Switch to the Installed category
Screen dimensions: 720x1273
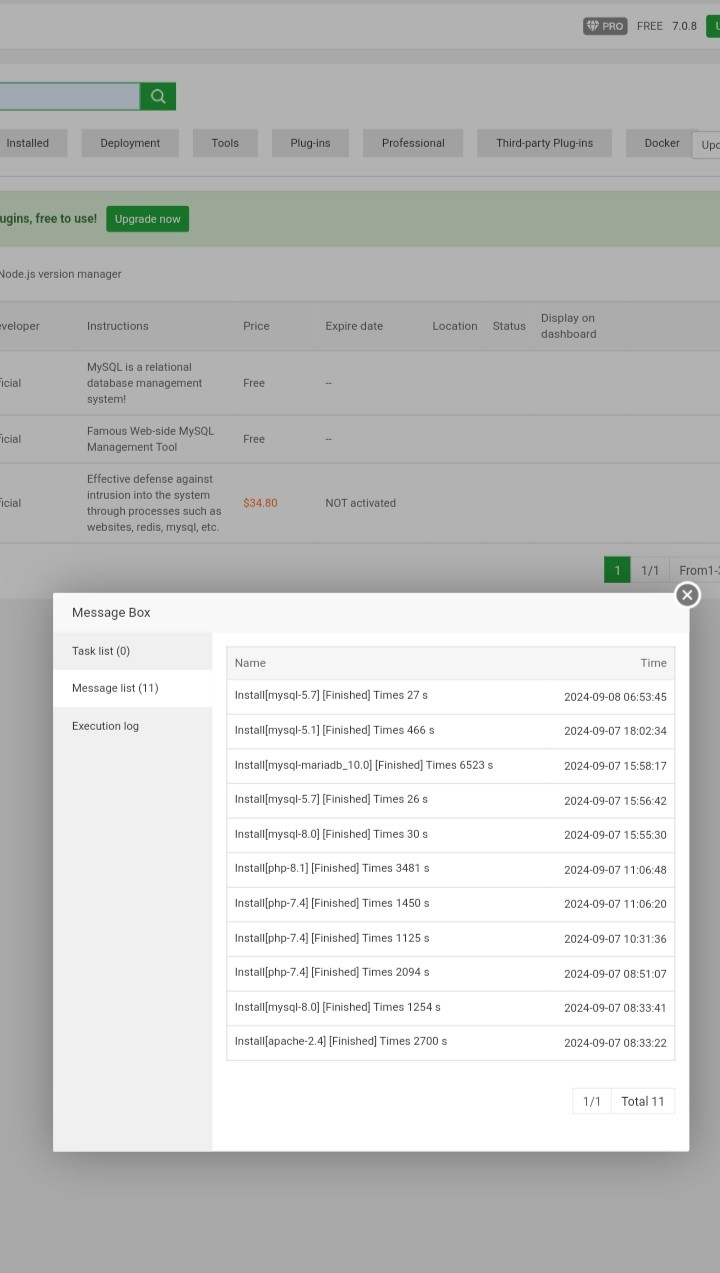pos(28,143)
